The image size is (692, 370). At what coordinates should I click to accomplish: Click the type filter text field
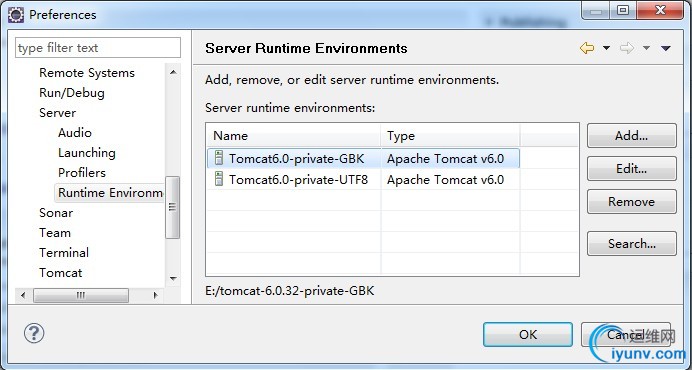point(98,48)
